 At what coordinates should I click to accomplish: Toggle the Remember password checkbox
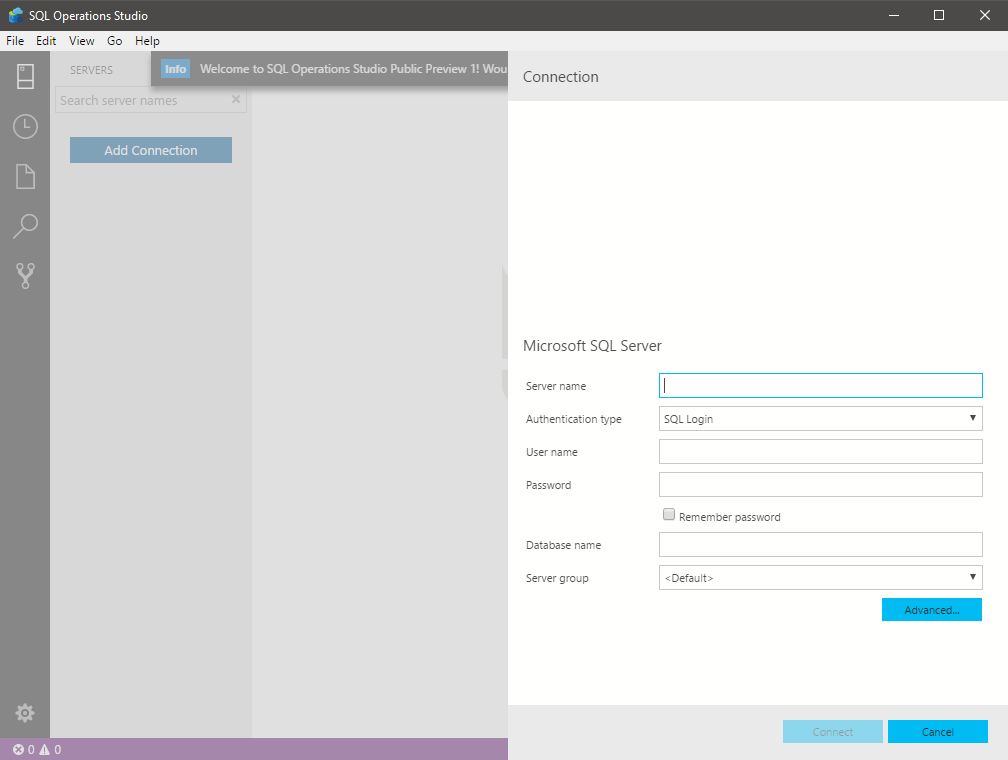click(669, 514)
